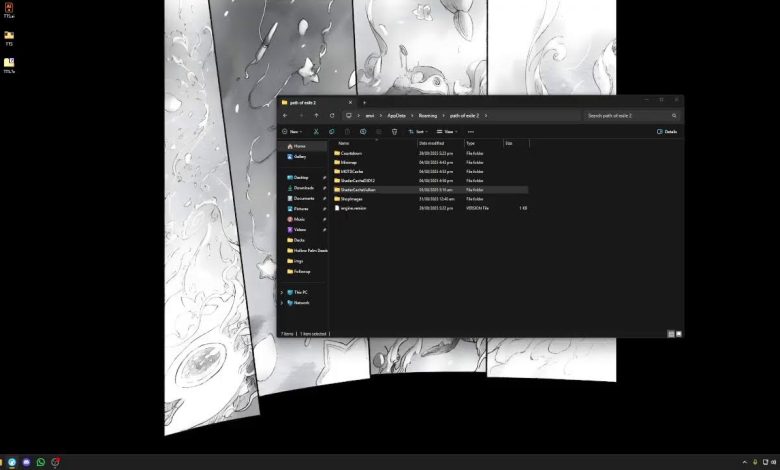Add a new tab with plus icon

click(x=364, y=102)
